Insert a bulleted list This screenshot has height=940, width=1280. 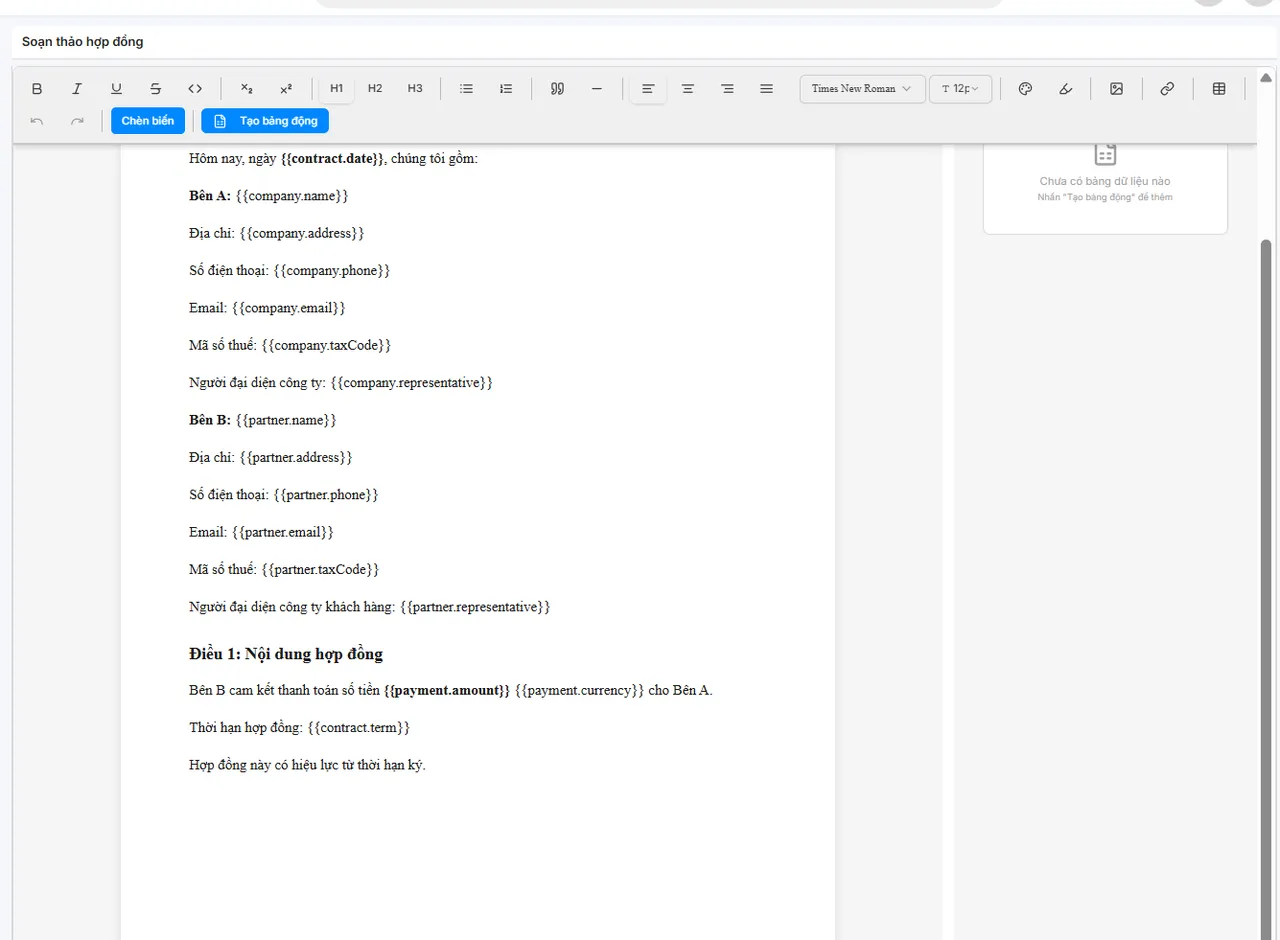click(466, 89)
